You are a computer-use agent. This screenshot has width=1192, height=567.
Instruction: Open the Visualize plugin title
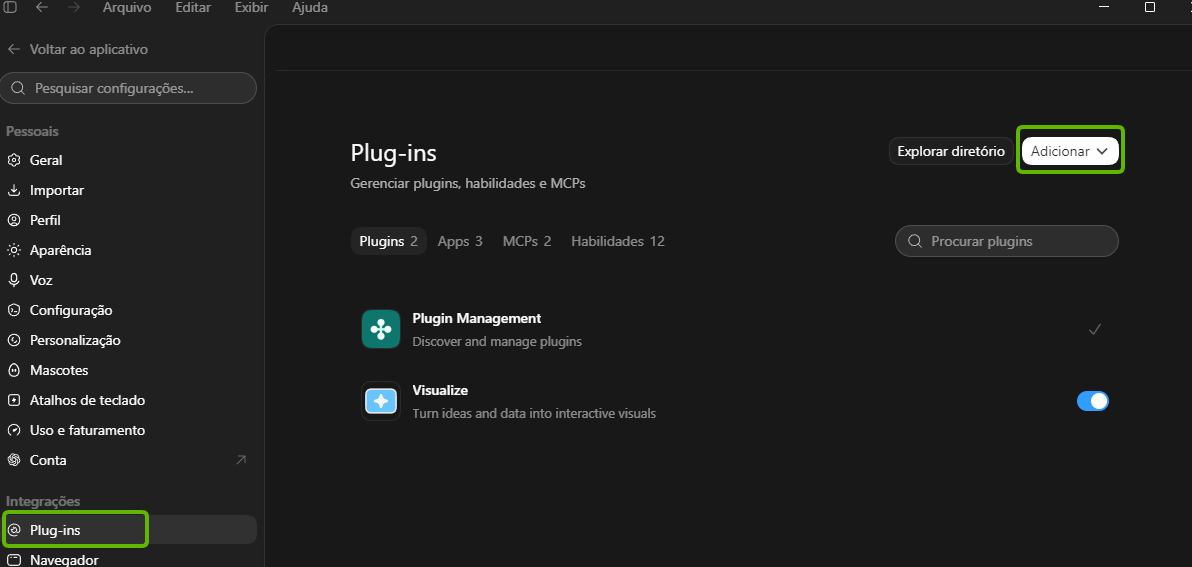pyautogui.click(x=440, y=390)
